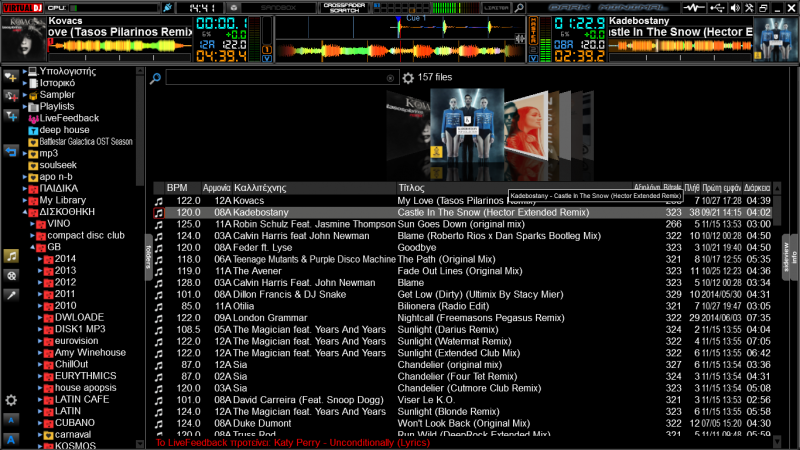800x450 pixels.
Task: Decrease font size with small A icon
Action: pyautogui.click(x=11, y=420)
